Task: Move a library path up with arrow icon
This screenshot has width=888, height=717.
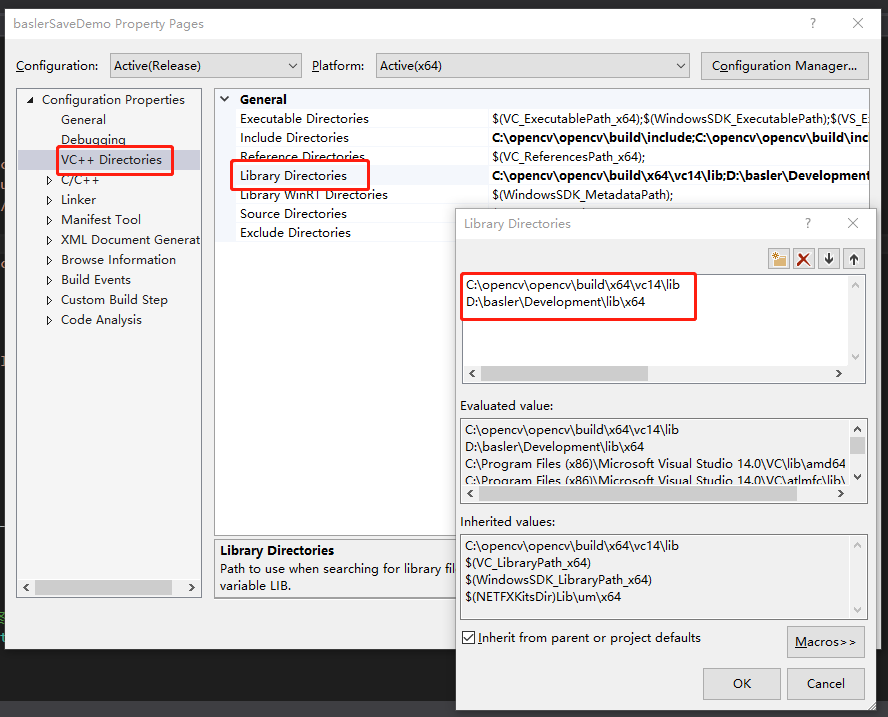Action: 853,258
